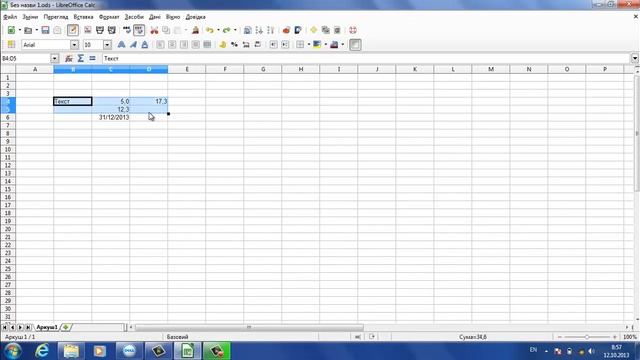Sort the selection descending

click(271, 30)
